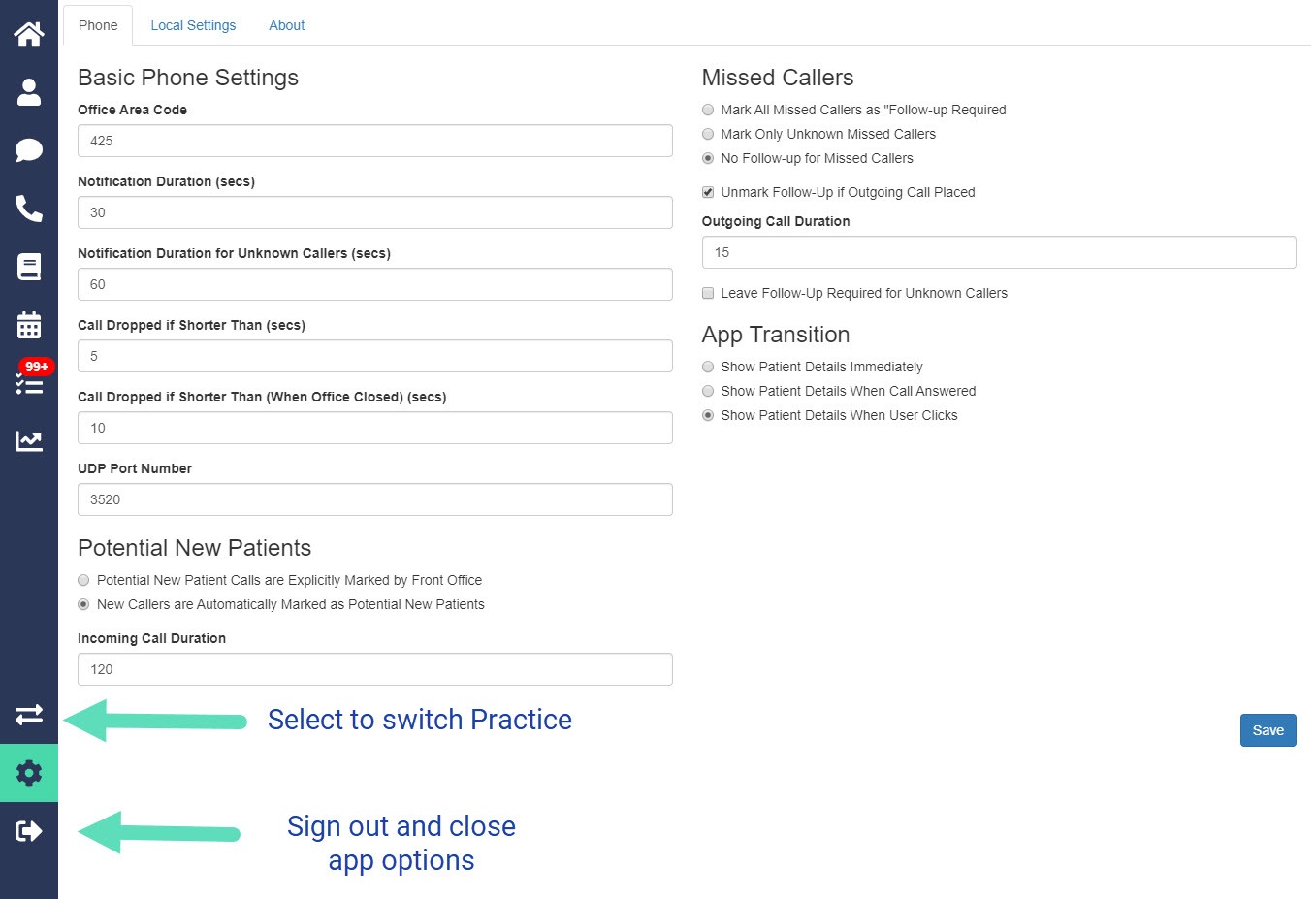Switch to the Local Settings tab
Viewport: 1316px width, 899px height.
tap(193, 25)
